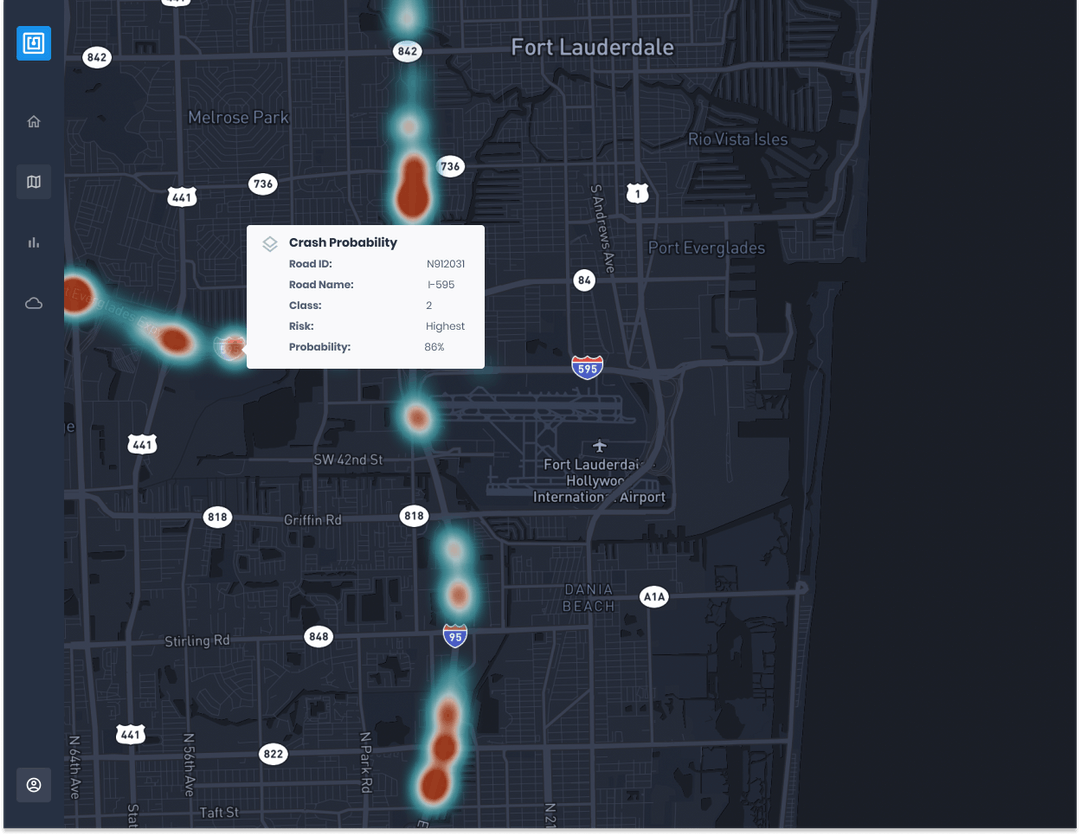1080x835 pixels.
Task: Click the US 441 shield near Melrose Park
Action: (x=181, y=197)
